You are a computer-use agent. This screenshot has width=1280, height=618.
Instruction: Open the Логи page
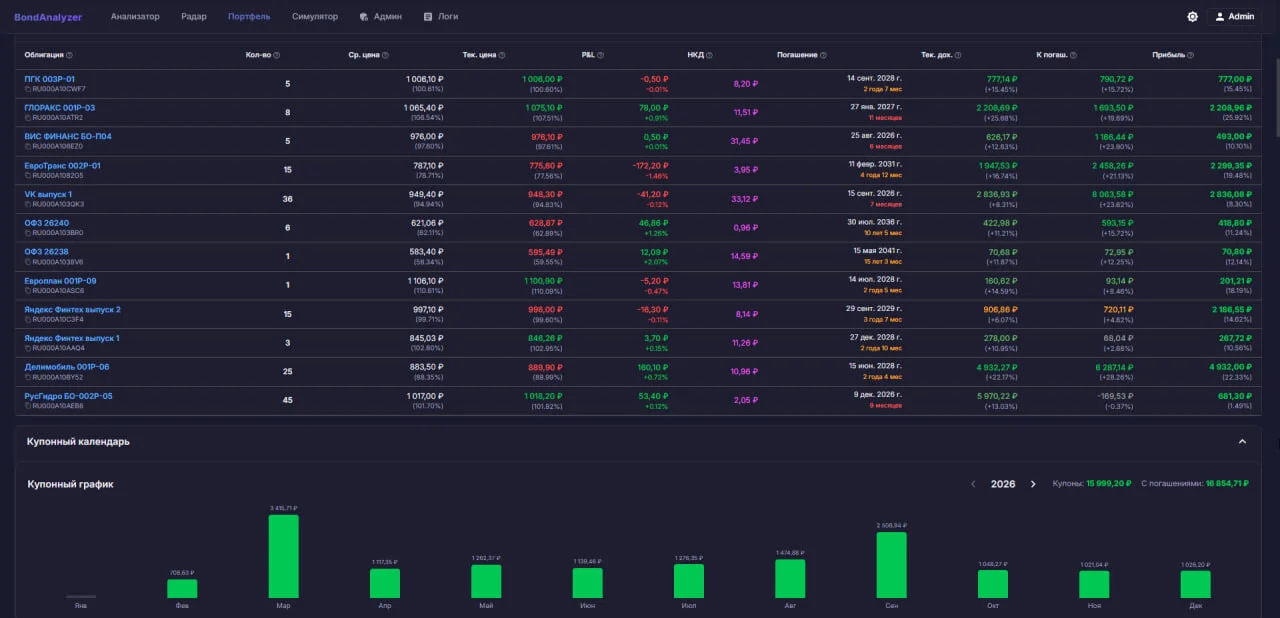(441, 17)
